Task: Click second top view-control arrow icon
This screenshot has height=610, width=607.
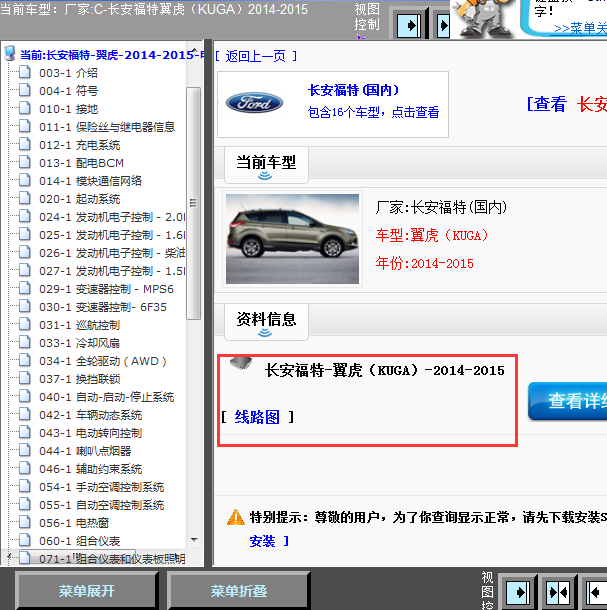Action: [443, 25]
